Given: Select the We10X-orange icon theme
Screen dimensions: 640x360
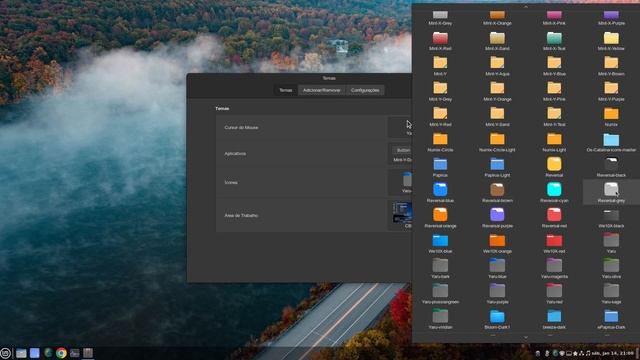Looking at the screenshot, I should tap(497, 244).
